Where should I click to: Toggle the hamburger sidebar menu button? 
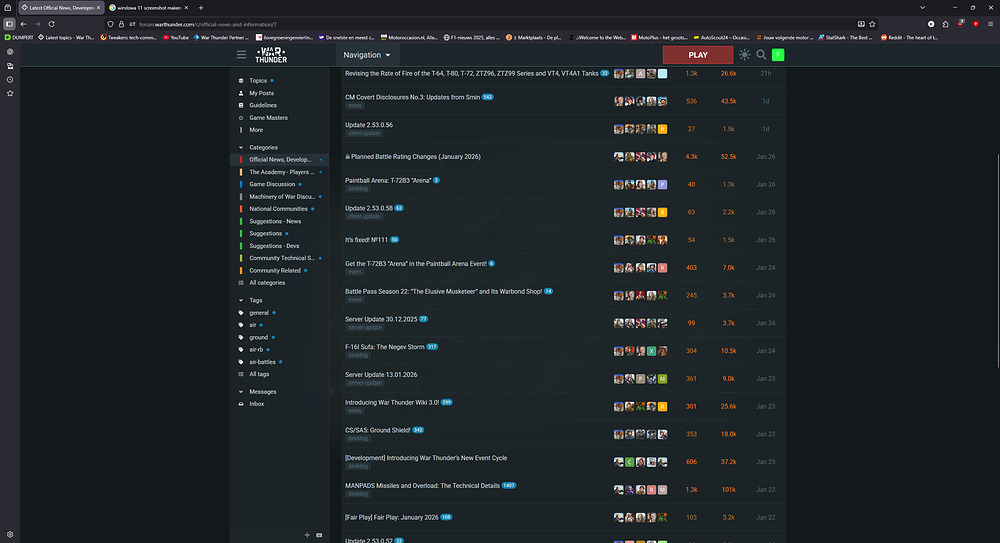coord(241,54)
